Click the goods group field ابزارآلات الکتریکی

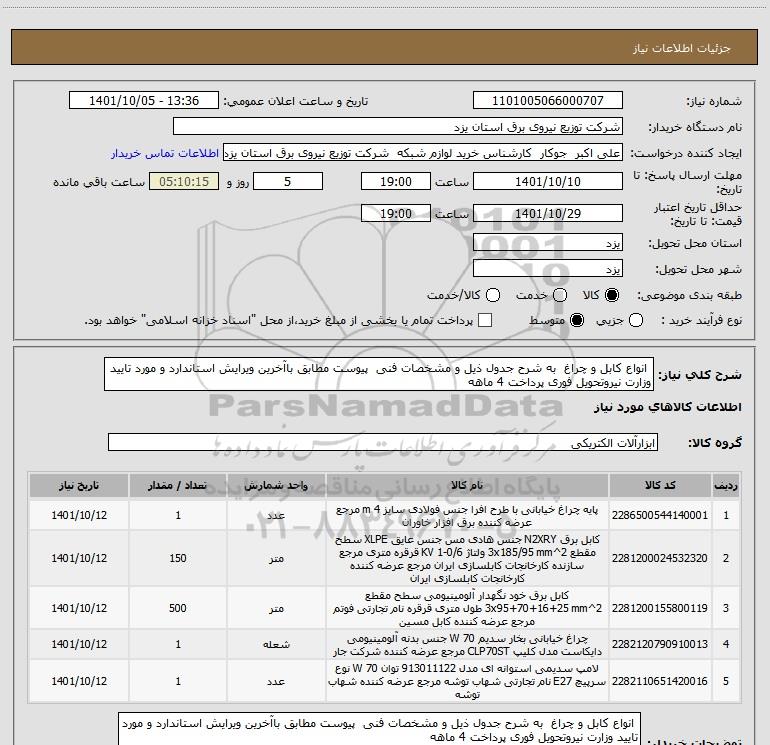coord(383,442)
